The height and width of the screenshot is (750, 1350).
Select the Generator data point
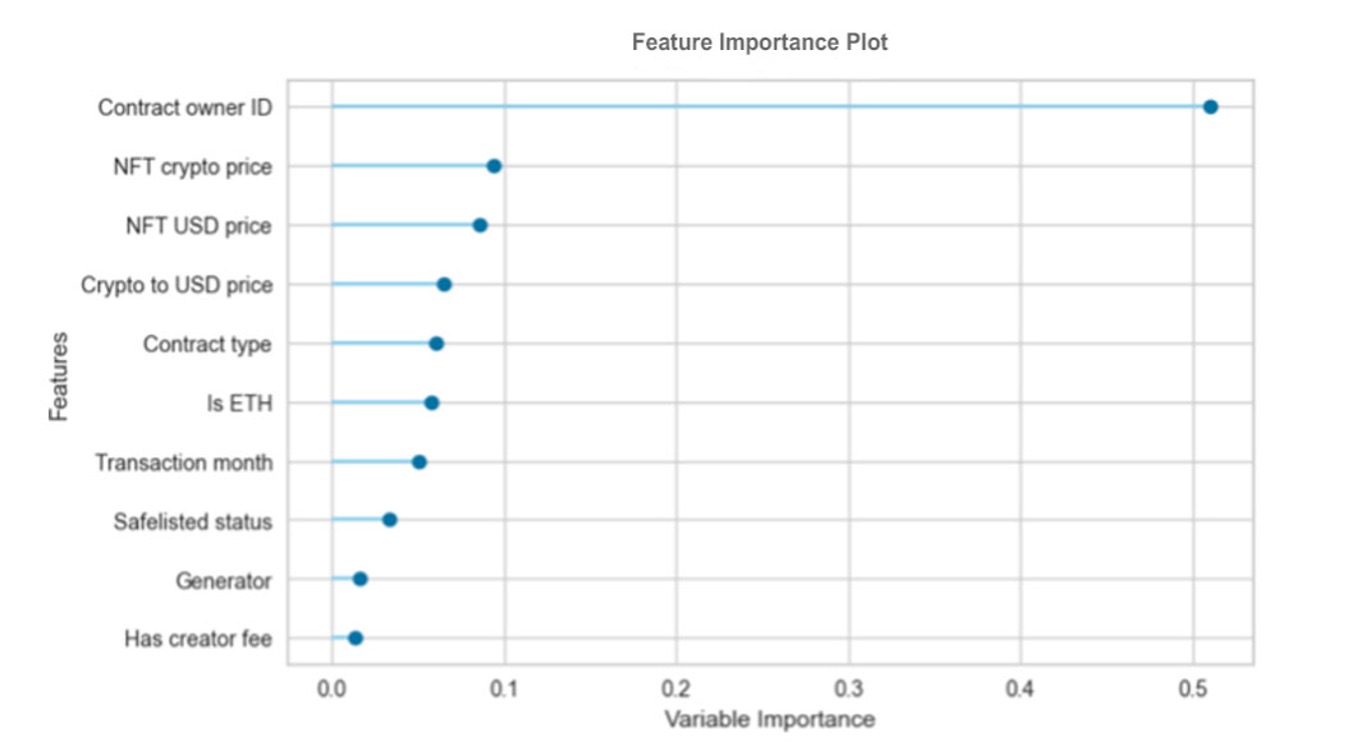(x=360, y=579)
